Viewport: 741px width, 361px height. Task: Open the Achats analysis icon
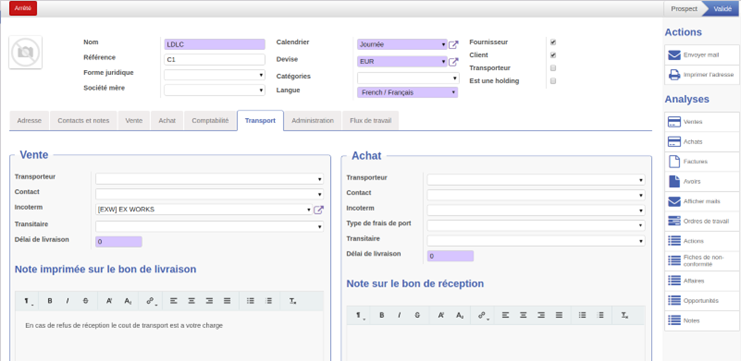click(x=674, y=141)
